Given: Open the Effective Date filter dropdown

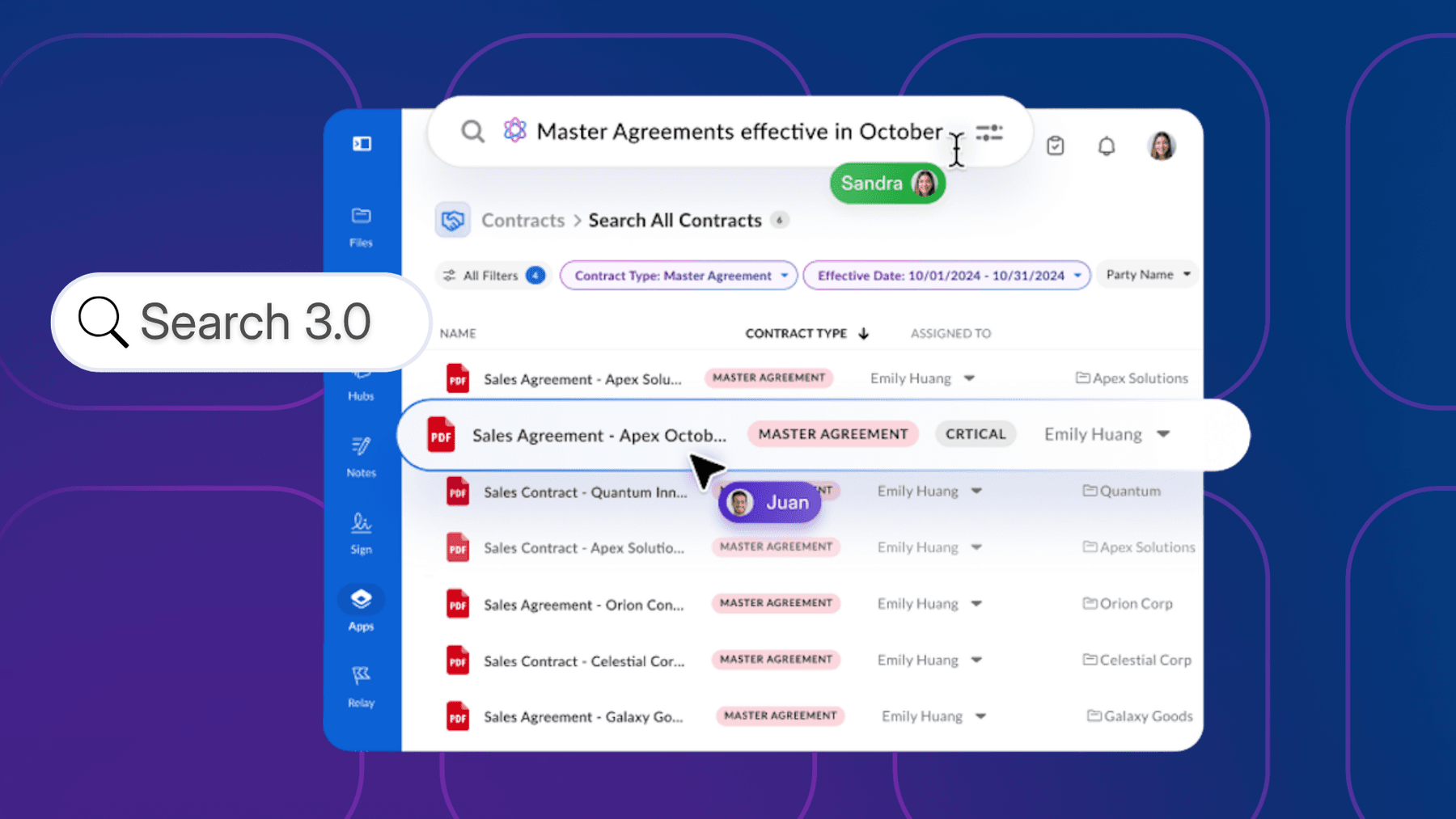Looking at the screenshot, I should click(x=946, y=276).
